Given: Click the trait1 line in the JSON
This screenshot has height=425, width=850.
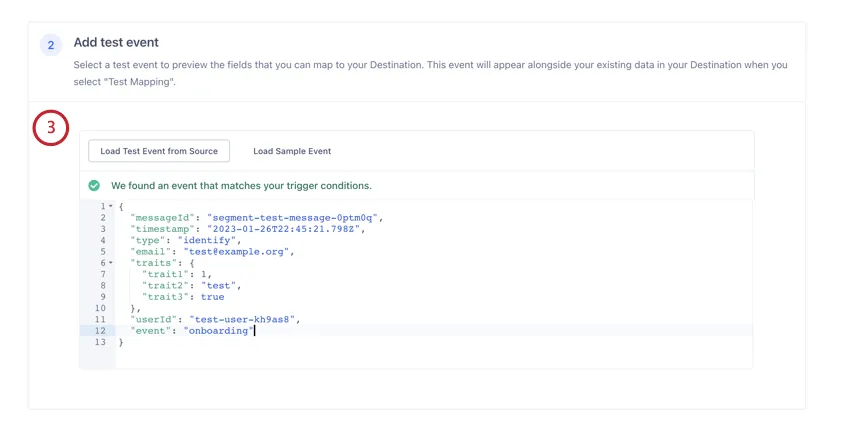Looking at the screenshot, I should click(177, 274).
